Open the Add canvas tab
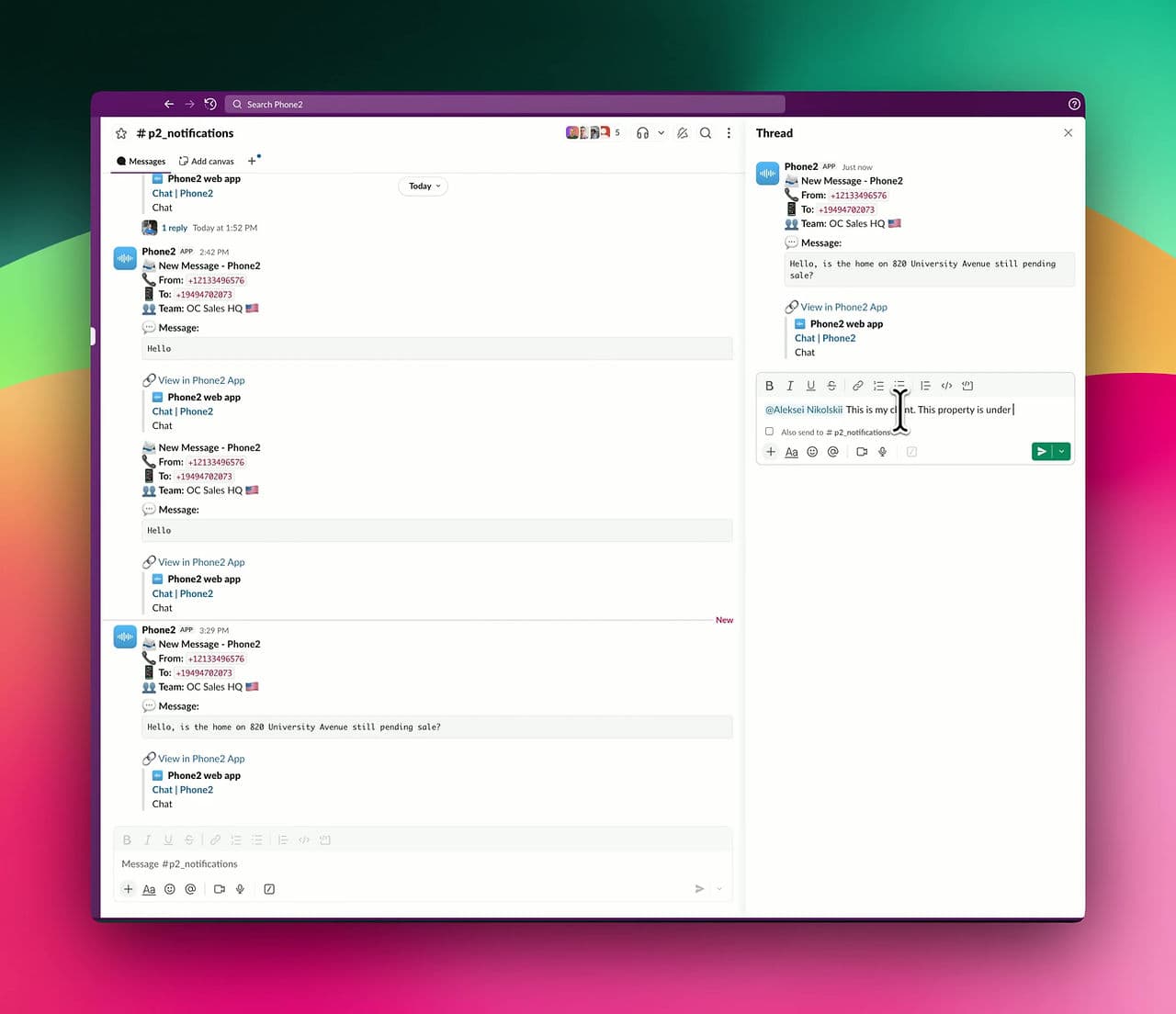 (206, 161)
